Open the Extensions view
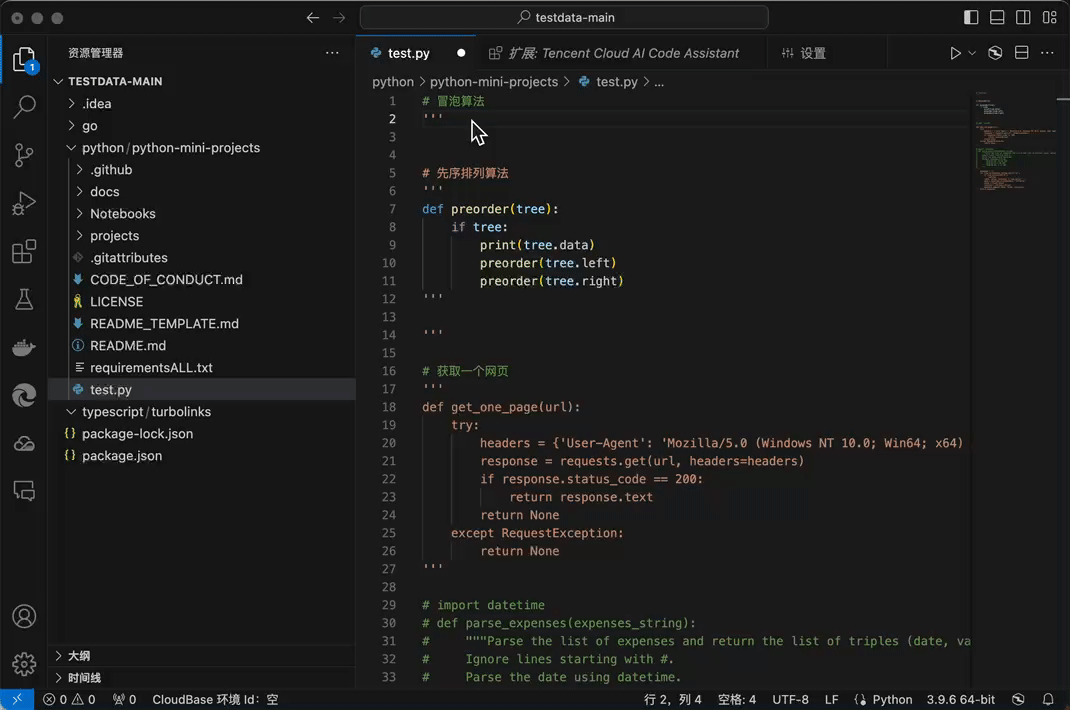Screen dimensions: 1070x710 [24, 251]
